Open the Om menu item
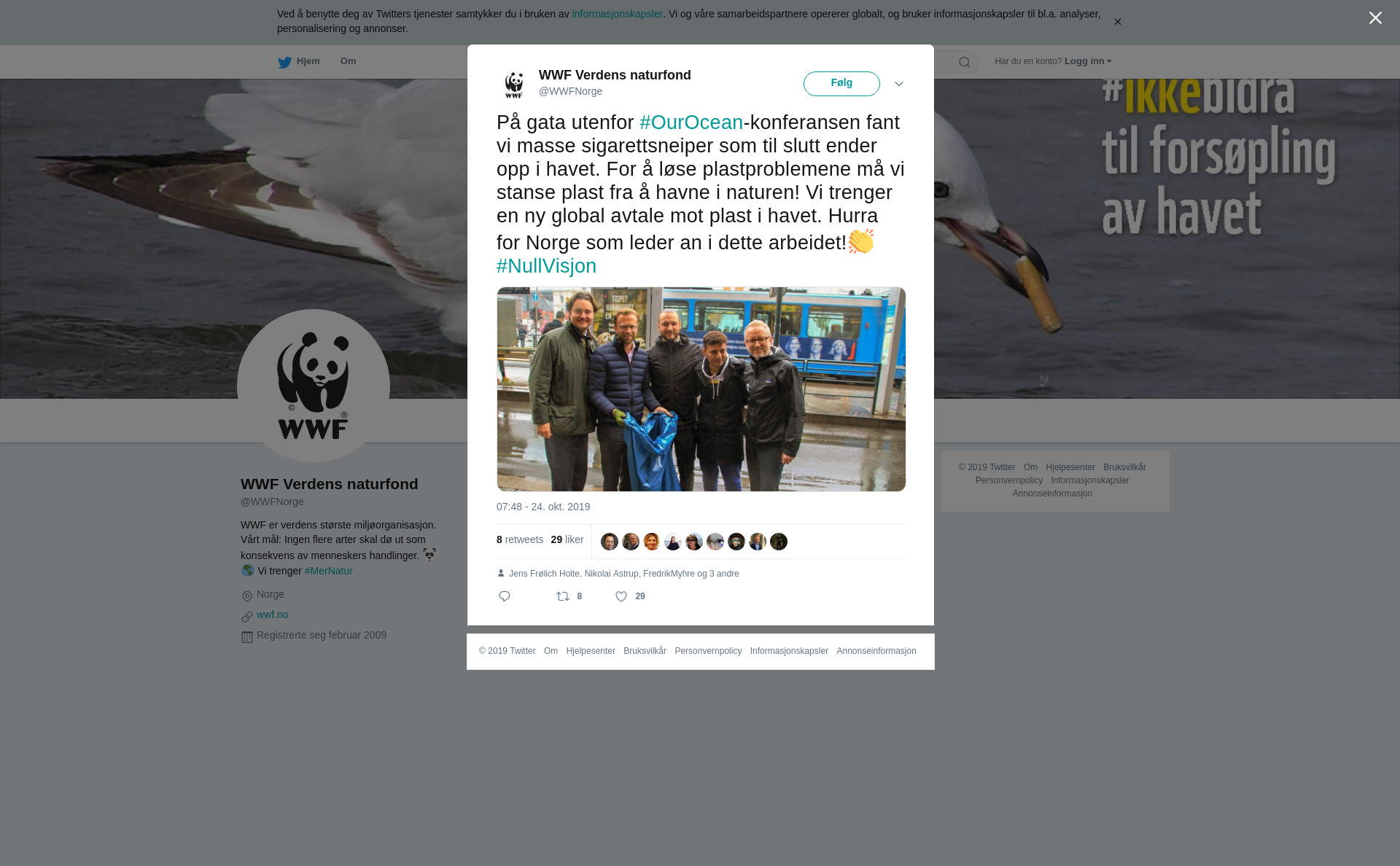 point(348,61)
